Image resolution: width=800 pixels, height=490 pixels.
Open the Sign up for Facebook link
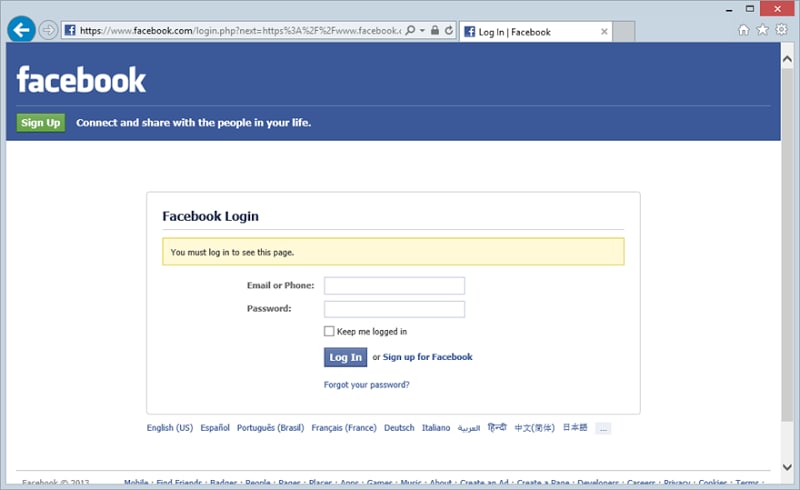[428, 357]
